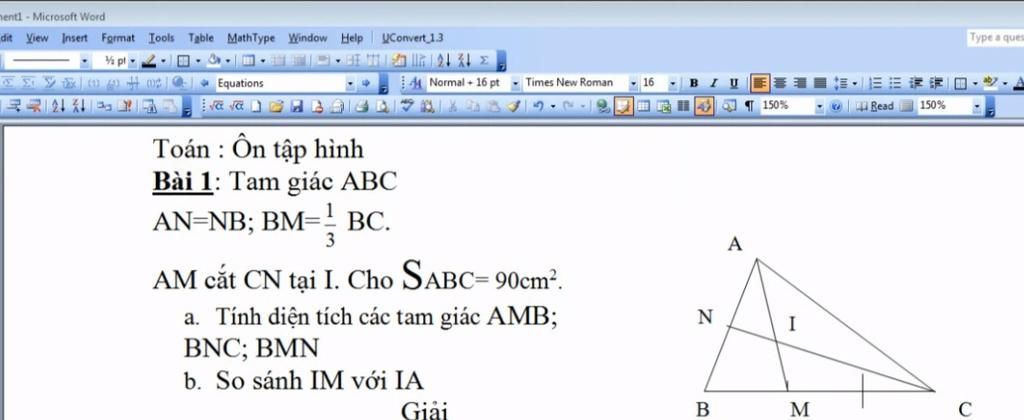The width and height of the screenshot is (1024, 420).
Task: Open the Normal + 16 pt style dropdown
Action: (515, 83)
